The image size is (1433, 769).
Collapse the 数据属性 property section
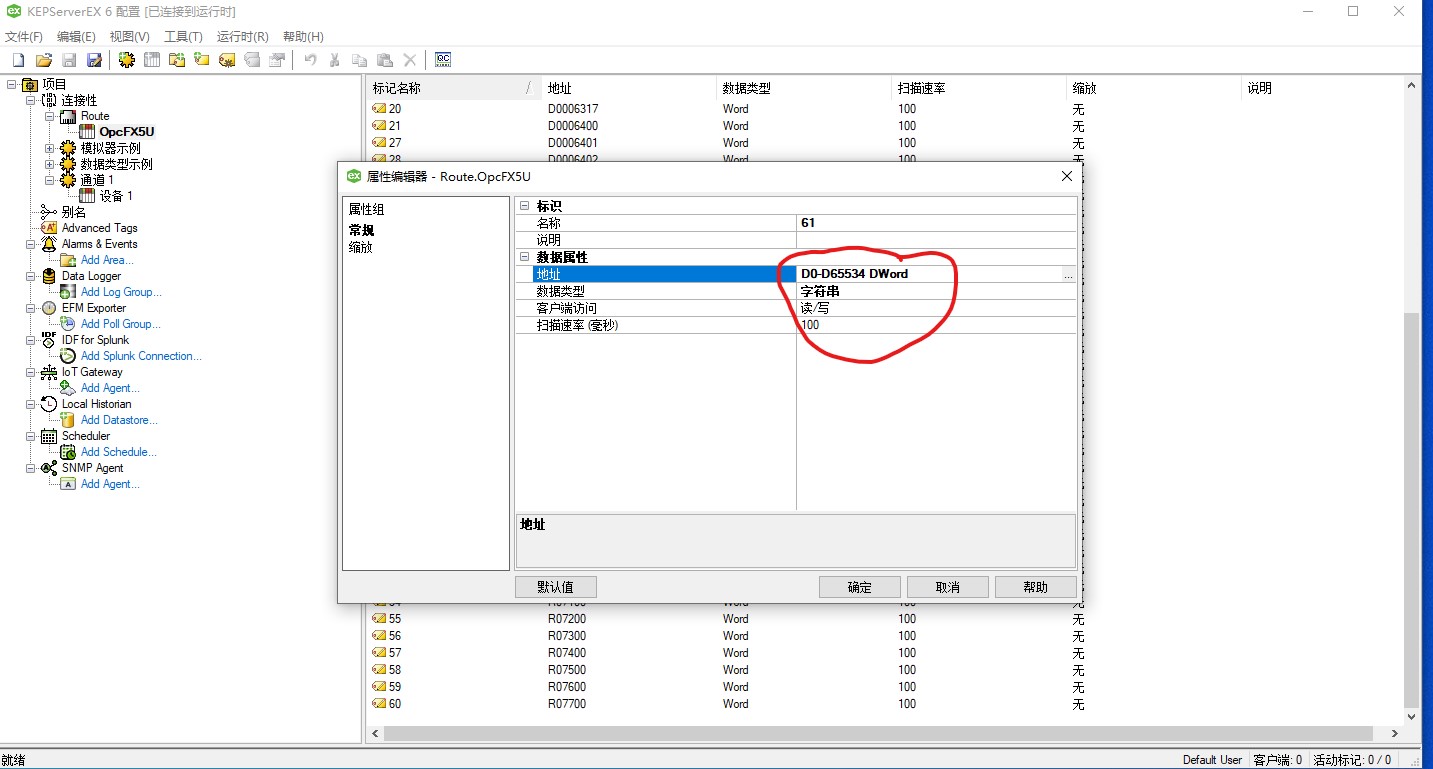(x=524, y=257)
